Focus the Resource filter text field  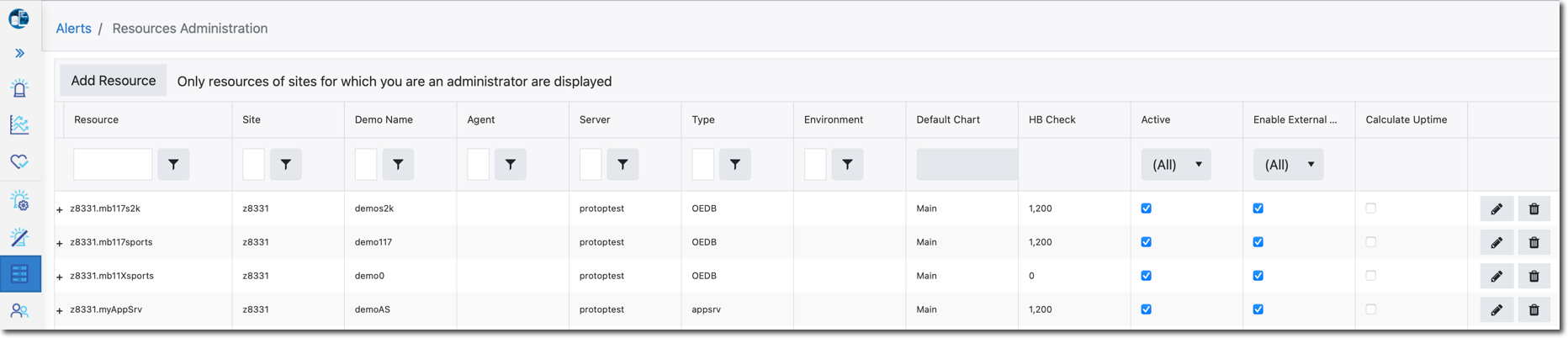coord(113,164)
